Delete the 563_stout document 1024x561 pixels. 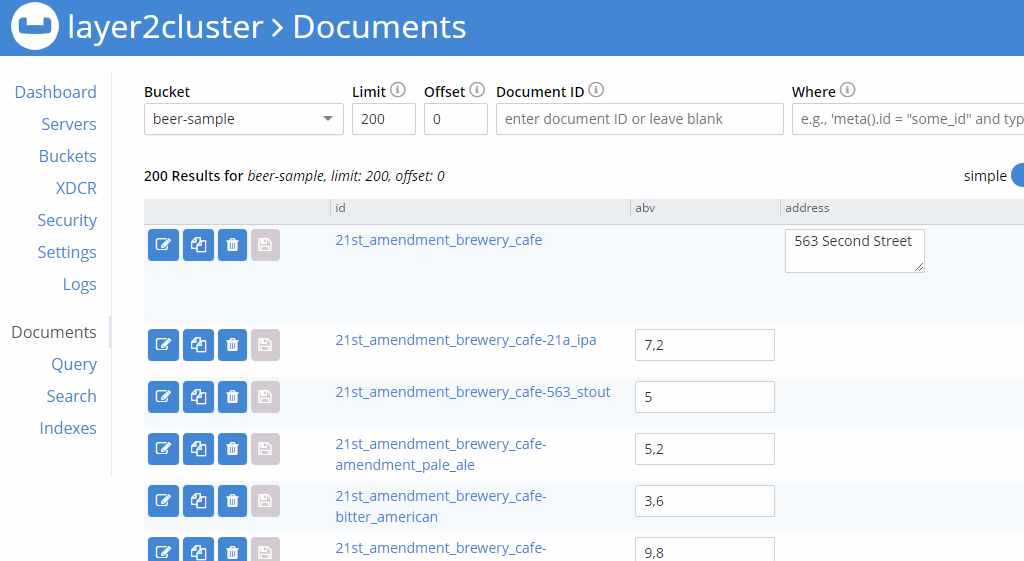pyautogui.click(x=232, y=397)
